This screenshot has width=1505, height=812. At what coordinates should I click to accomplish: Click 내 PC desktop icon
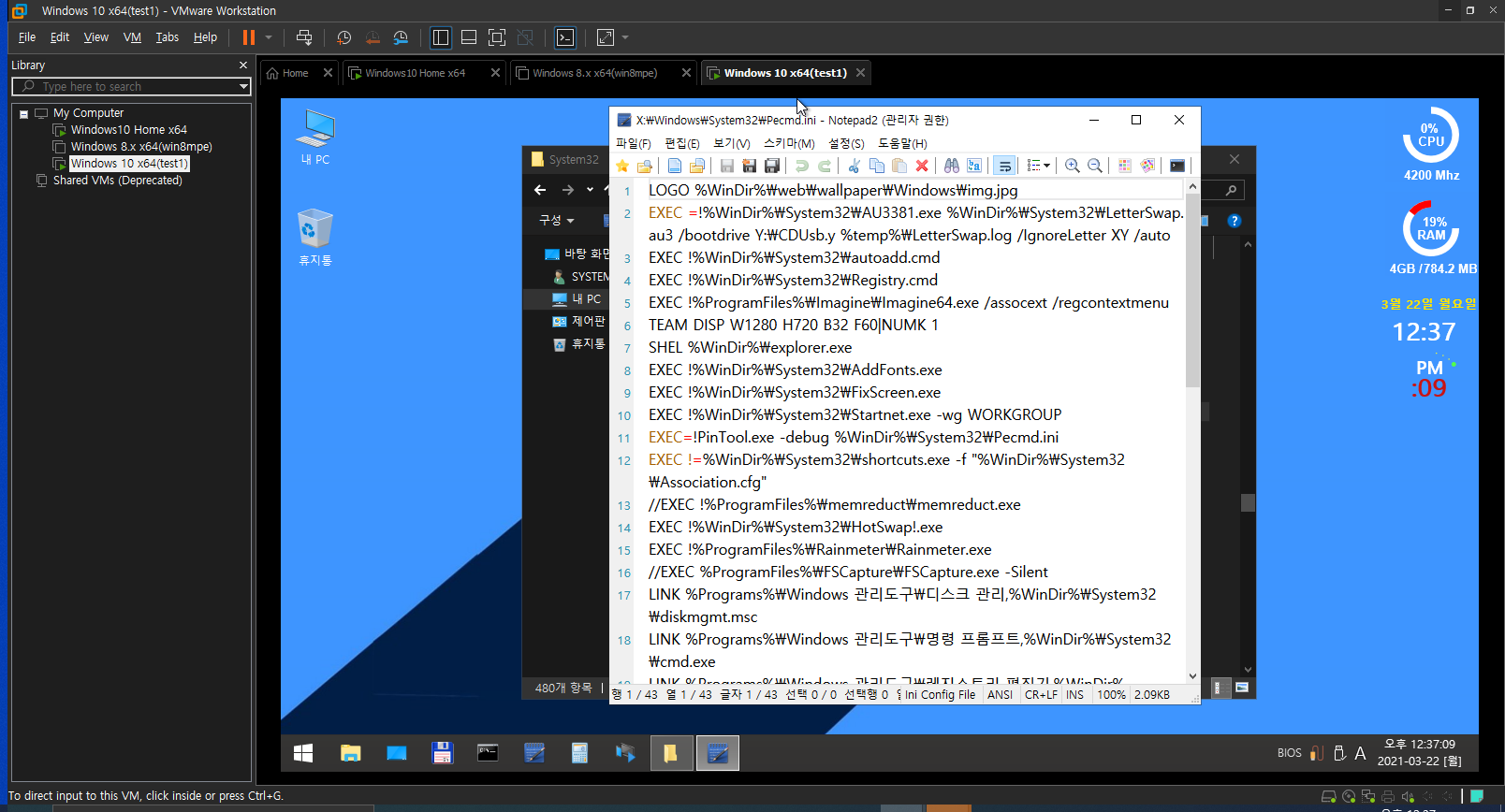(x=315, y=138)
